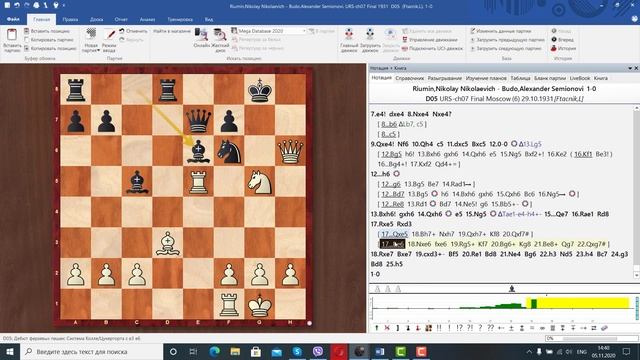This screenshot has height=360, width=640.
Task: Open the LiveBook tab
Action: point(580,78)
